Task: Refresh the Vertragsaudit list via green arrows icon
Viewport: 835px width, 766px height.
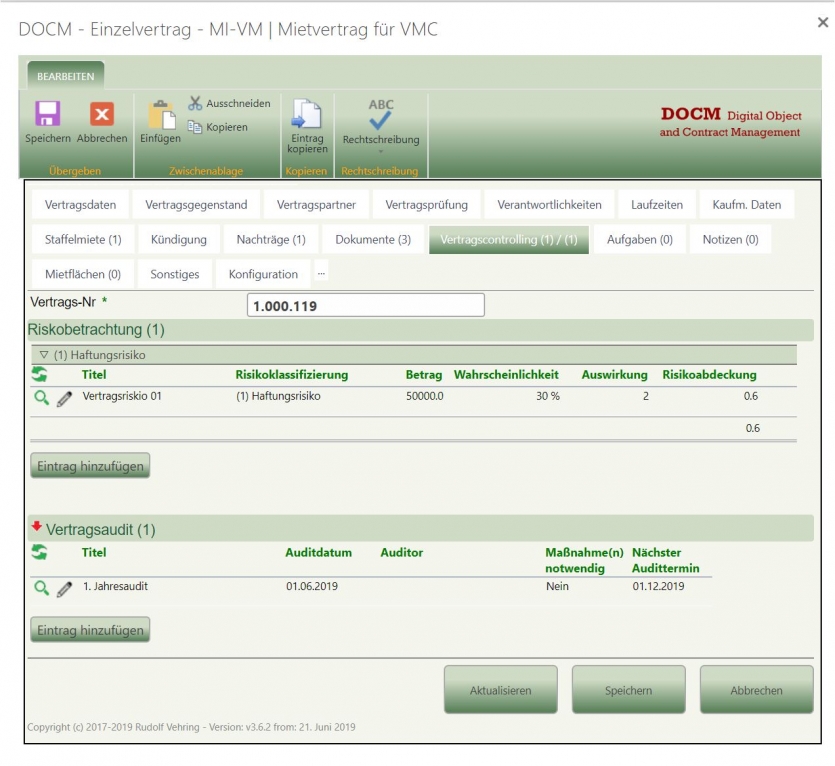Action: tap(39, 552)
